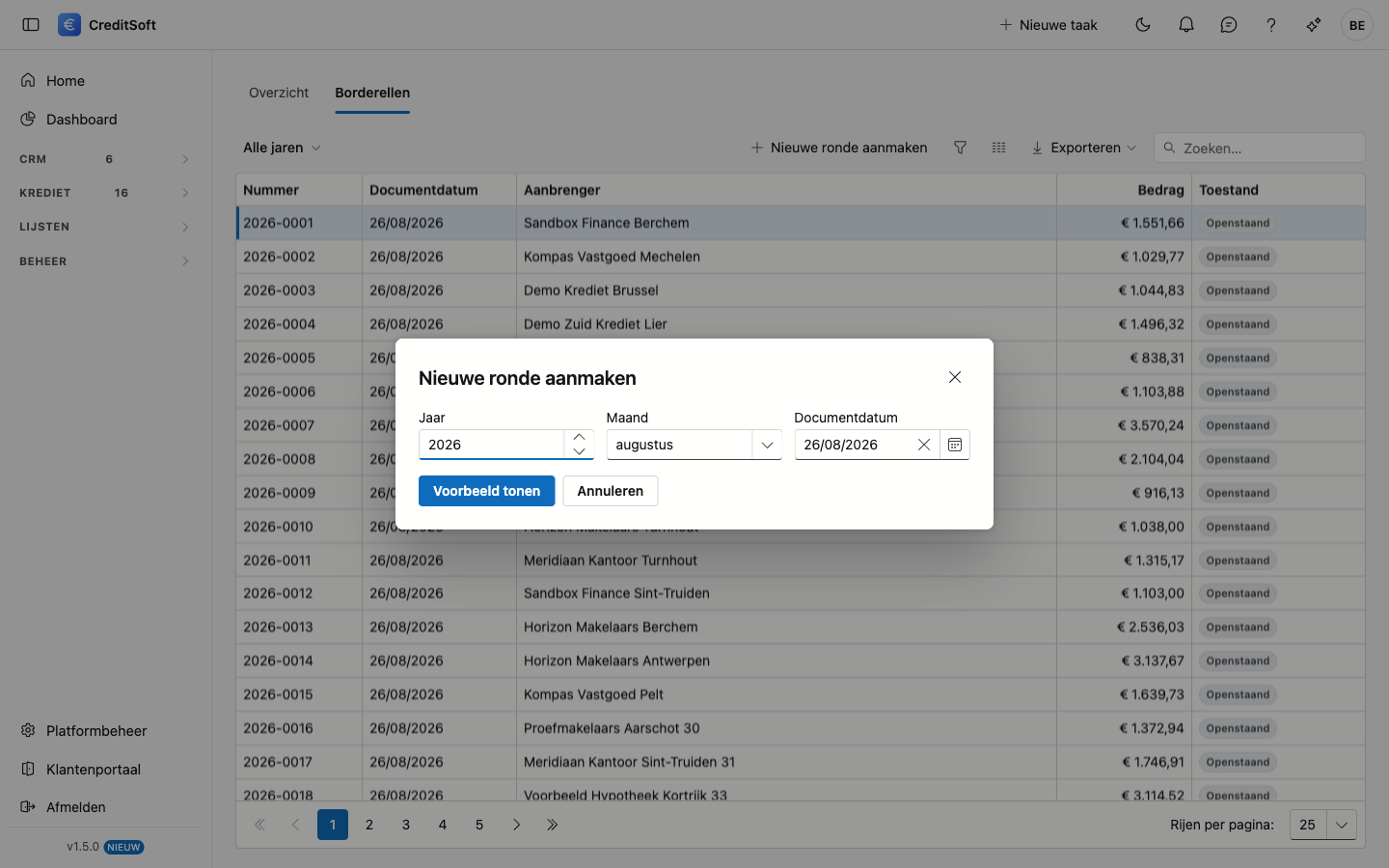Sort by the Aanbrenger column header
Viewport: 1389px width, 868px height.
click(x=786, y=190)
